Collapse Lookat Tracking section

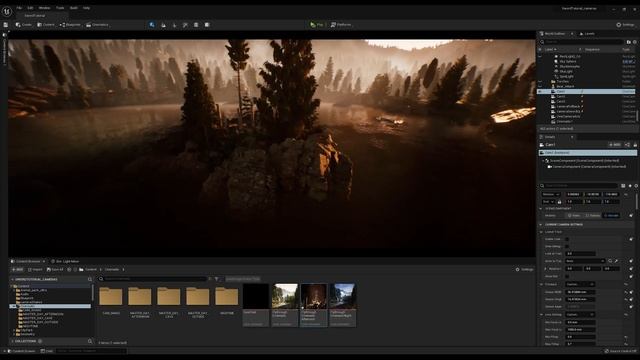click(x=542, y=232)
